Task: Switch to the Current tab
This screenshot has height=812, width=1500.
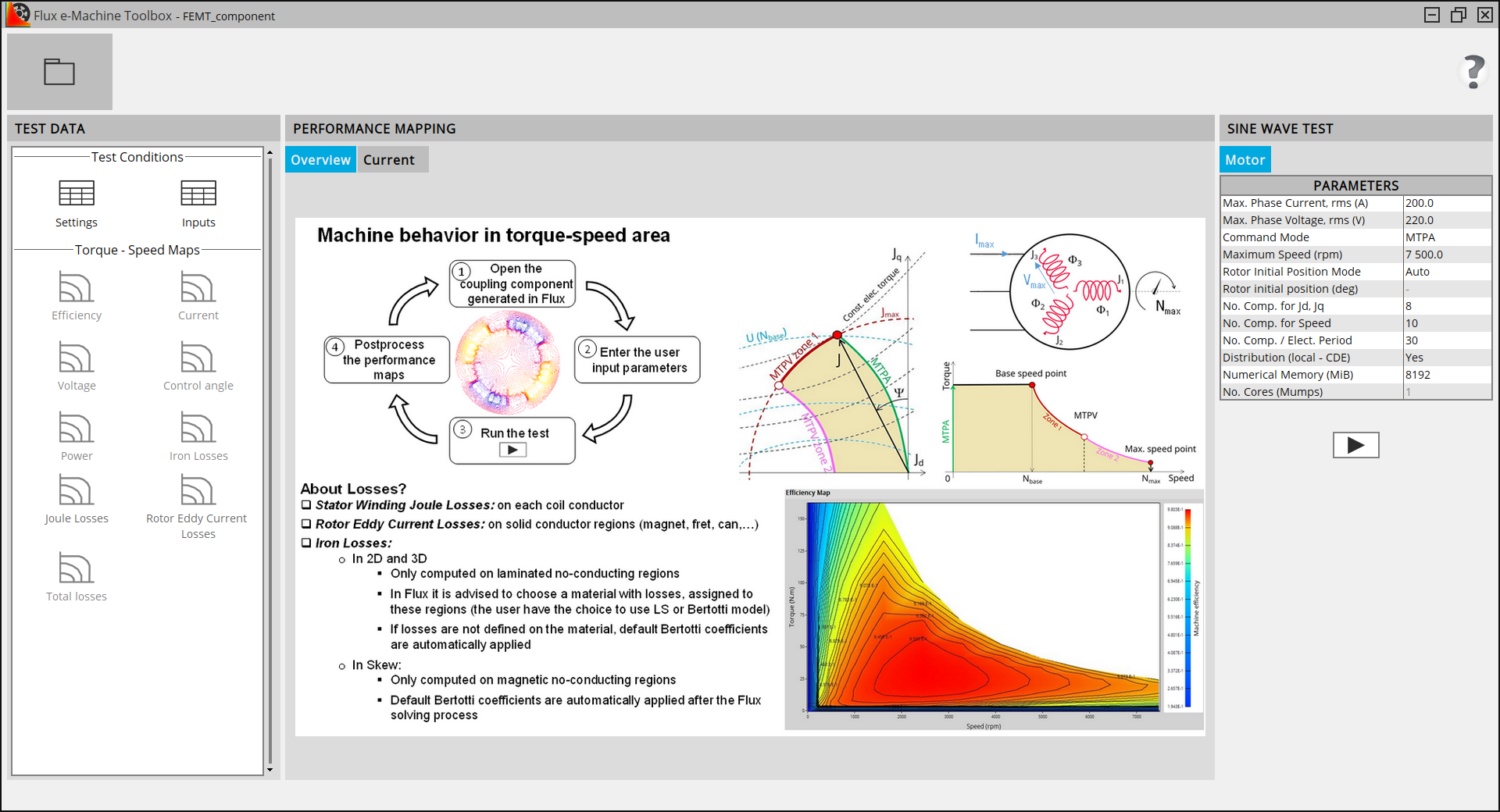Action: pos(389,159)
